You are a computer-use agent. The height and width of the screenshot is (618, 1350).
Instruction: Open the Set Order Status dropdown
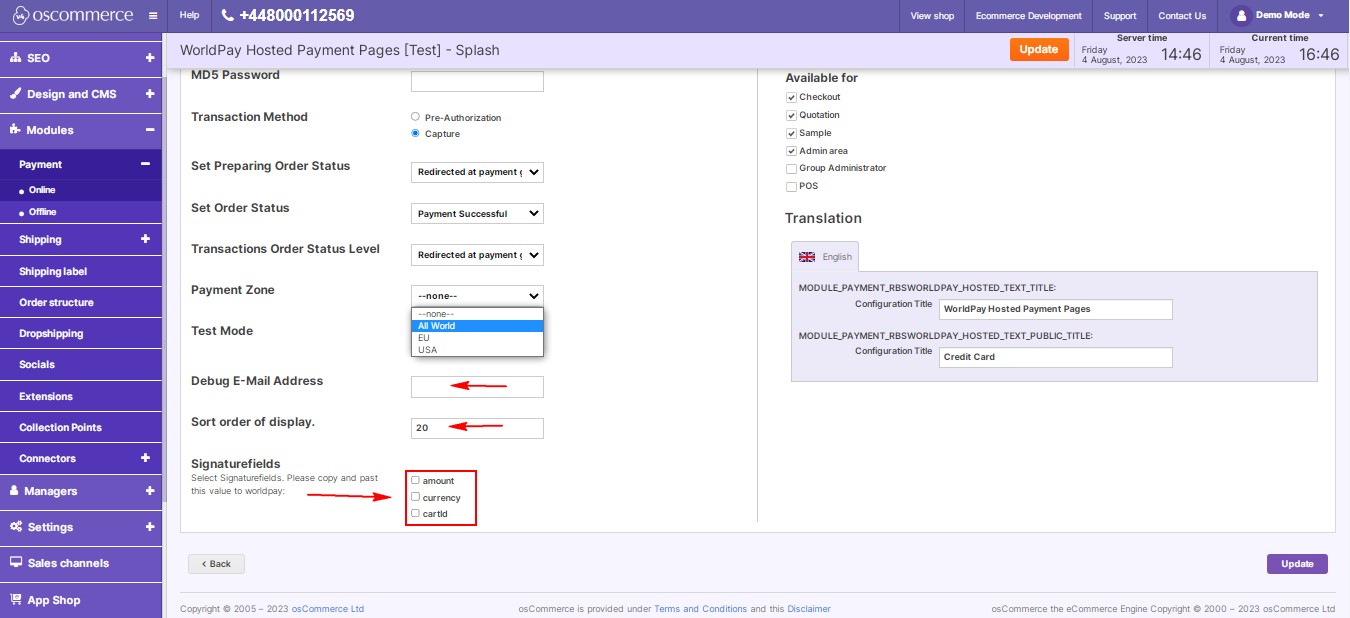[477, 214]
